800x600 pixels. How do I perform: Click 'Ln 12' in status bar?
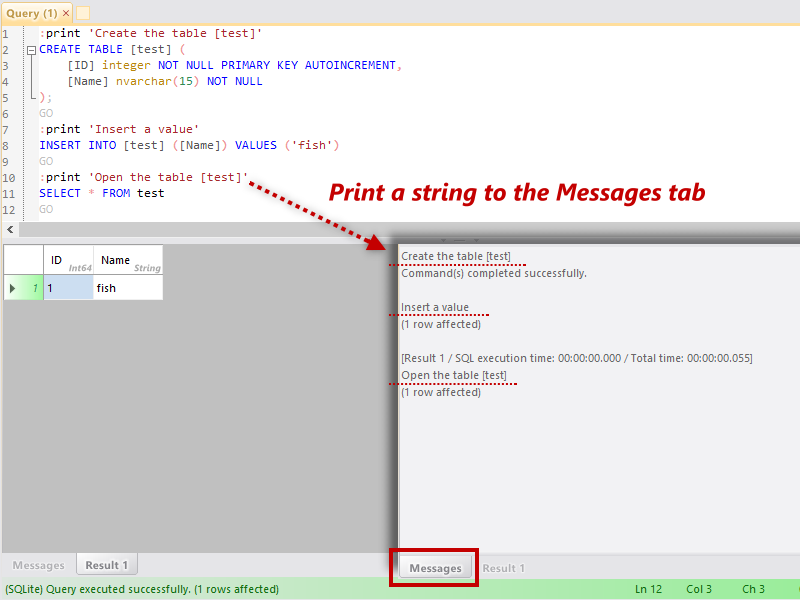click(648, 589)
